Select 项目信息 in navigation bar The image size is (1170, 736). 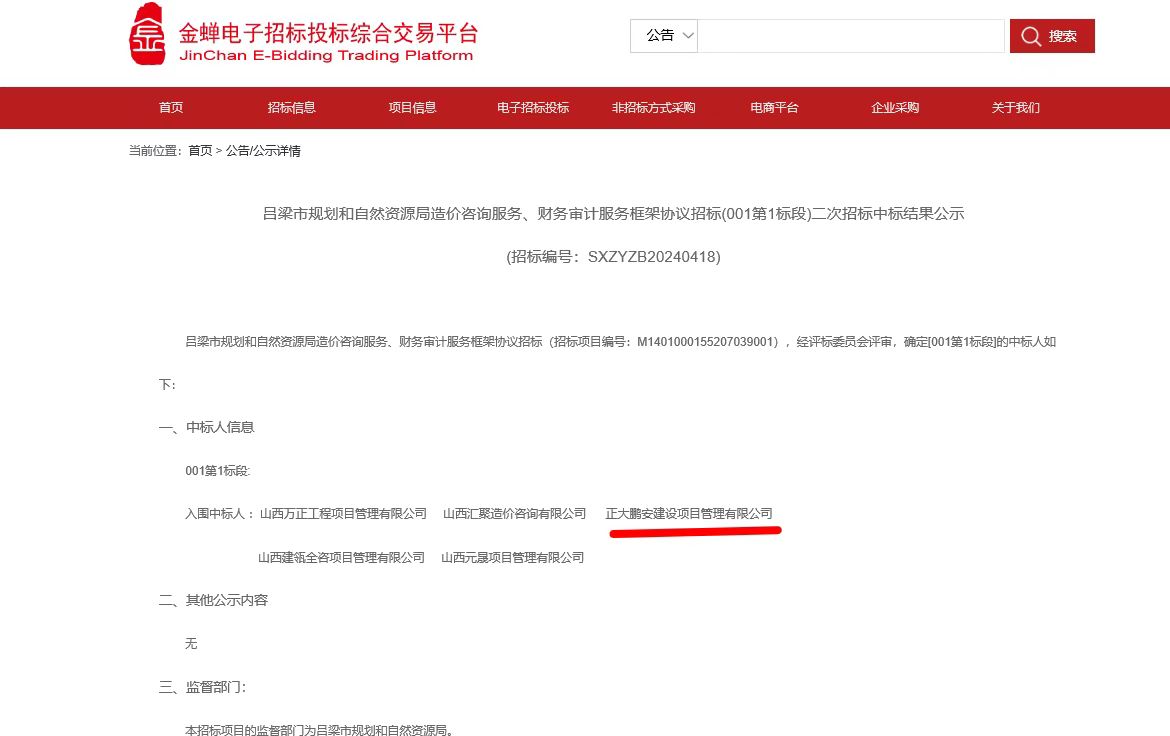(x=412, y=108)
